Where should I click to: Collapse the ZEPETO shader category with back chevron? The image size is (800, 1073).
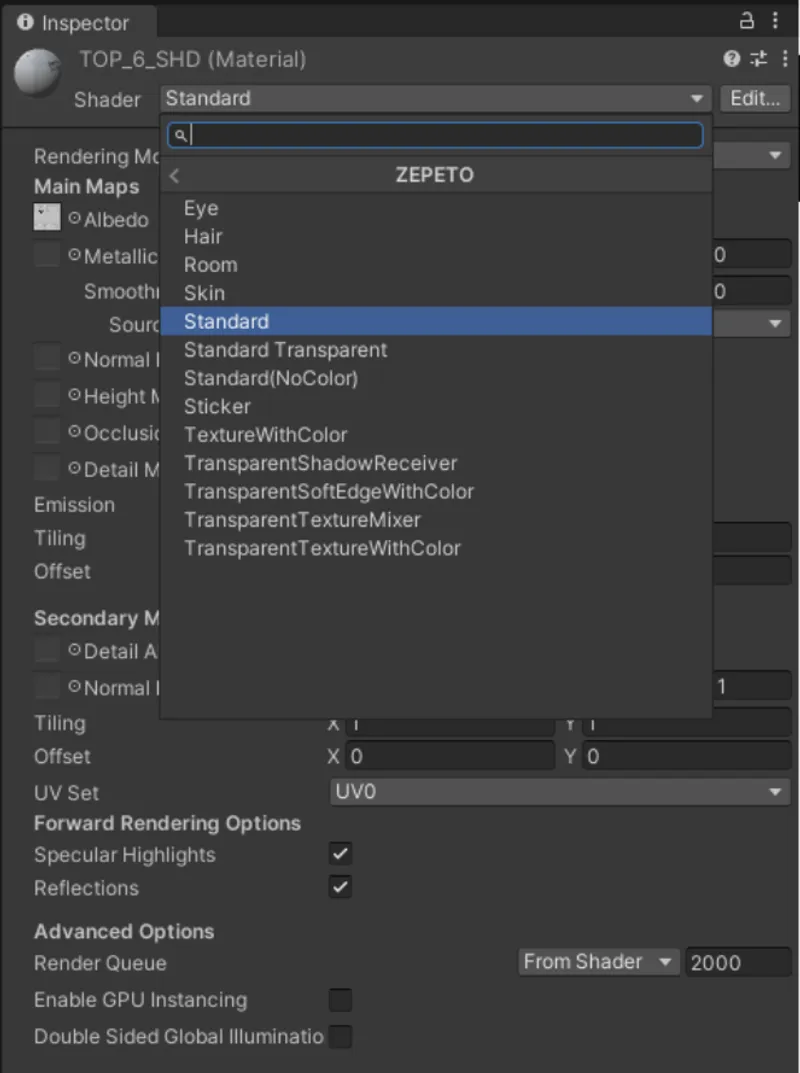174,175
